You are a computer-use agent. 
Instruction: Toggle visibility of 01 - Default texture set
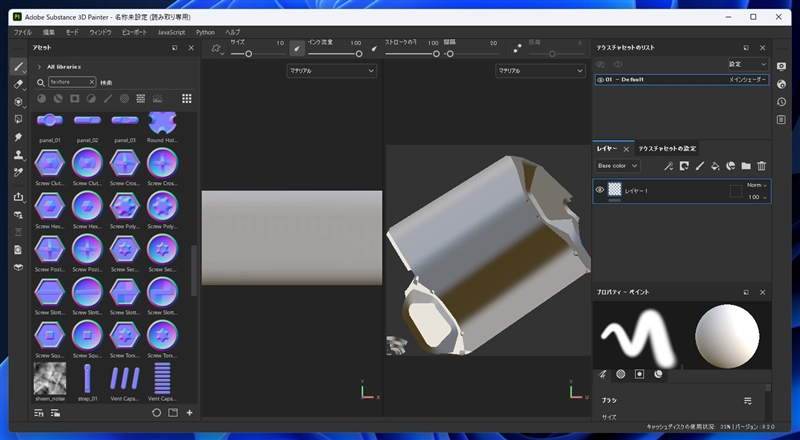tap(600, 79)
